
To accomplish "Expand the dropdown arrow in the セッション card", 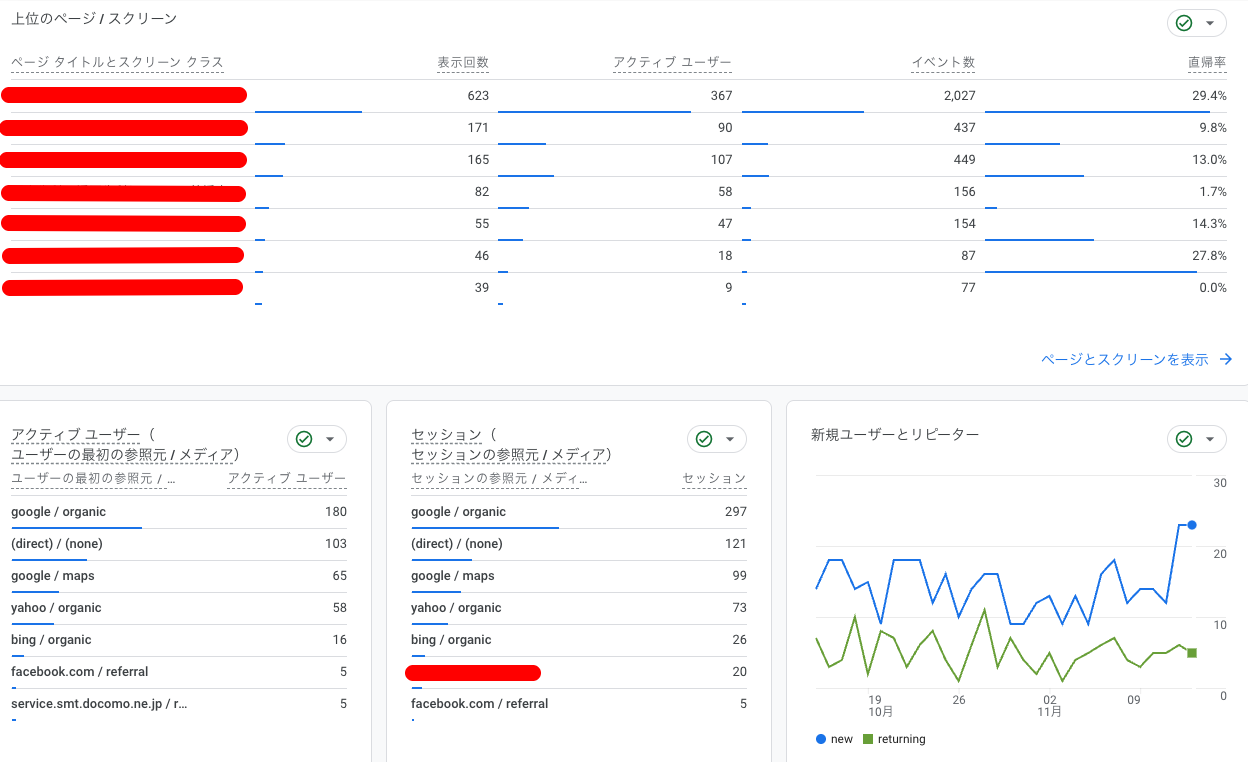I will [730, 439].
